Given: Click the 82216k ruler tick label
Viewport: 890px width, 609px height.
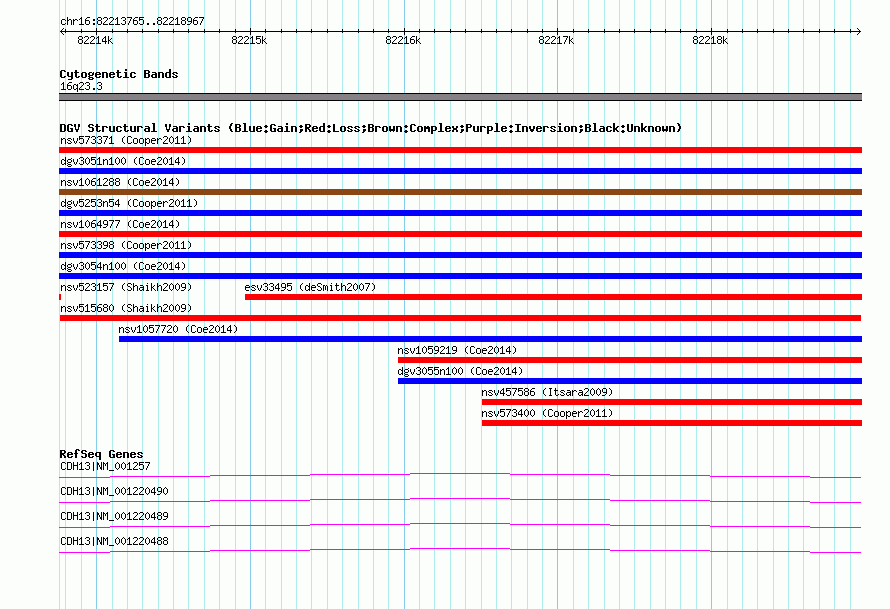Looking at the screenshot, I should (x=403, y=40).
